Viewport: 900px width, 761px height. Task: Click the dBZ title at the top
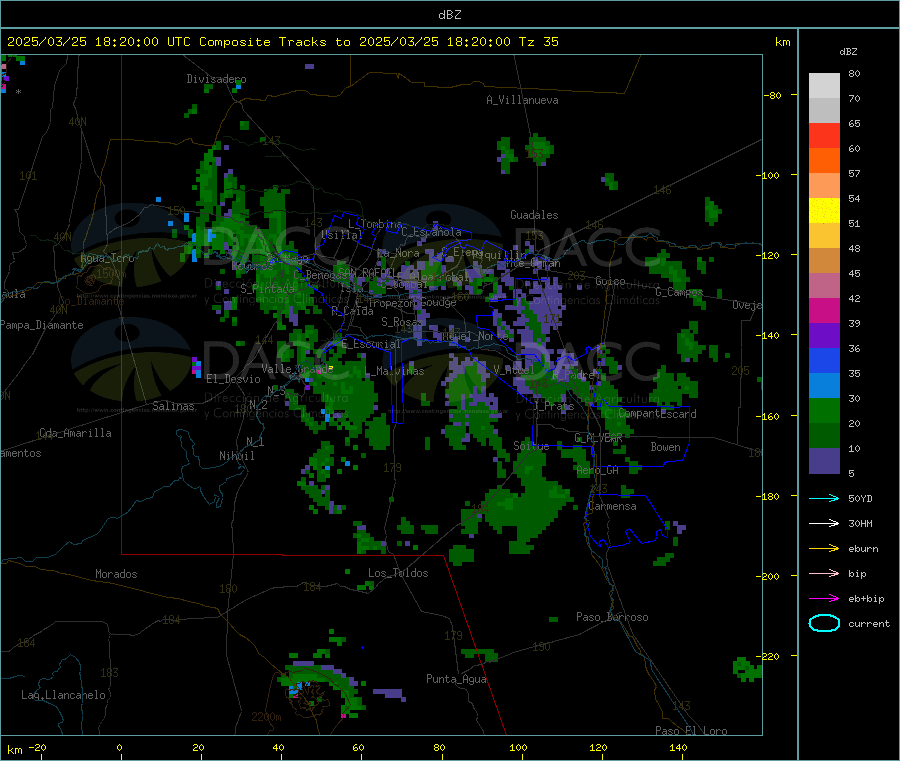coord(449,15)
